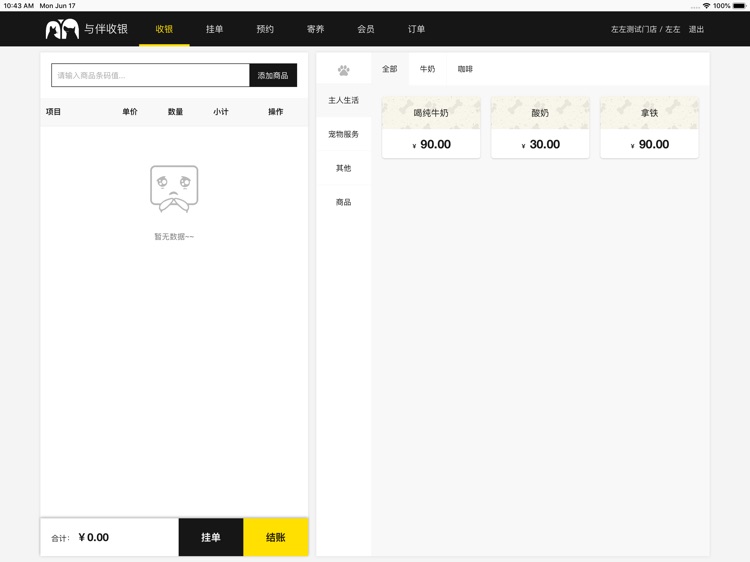Open the 会员 tab
Image resolution: width=750 pixels, height=562 pixels.
366,29
